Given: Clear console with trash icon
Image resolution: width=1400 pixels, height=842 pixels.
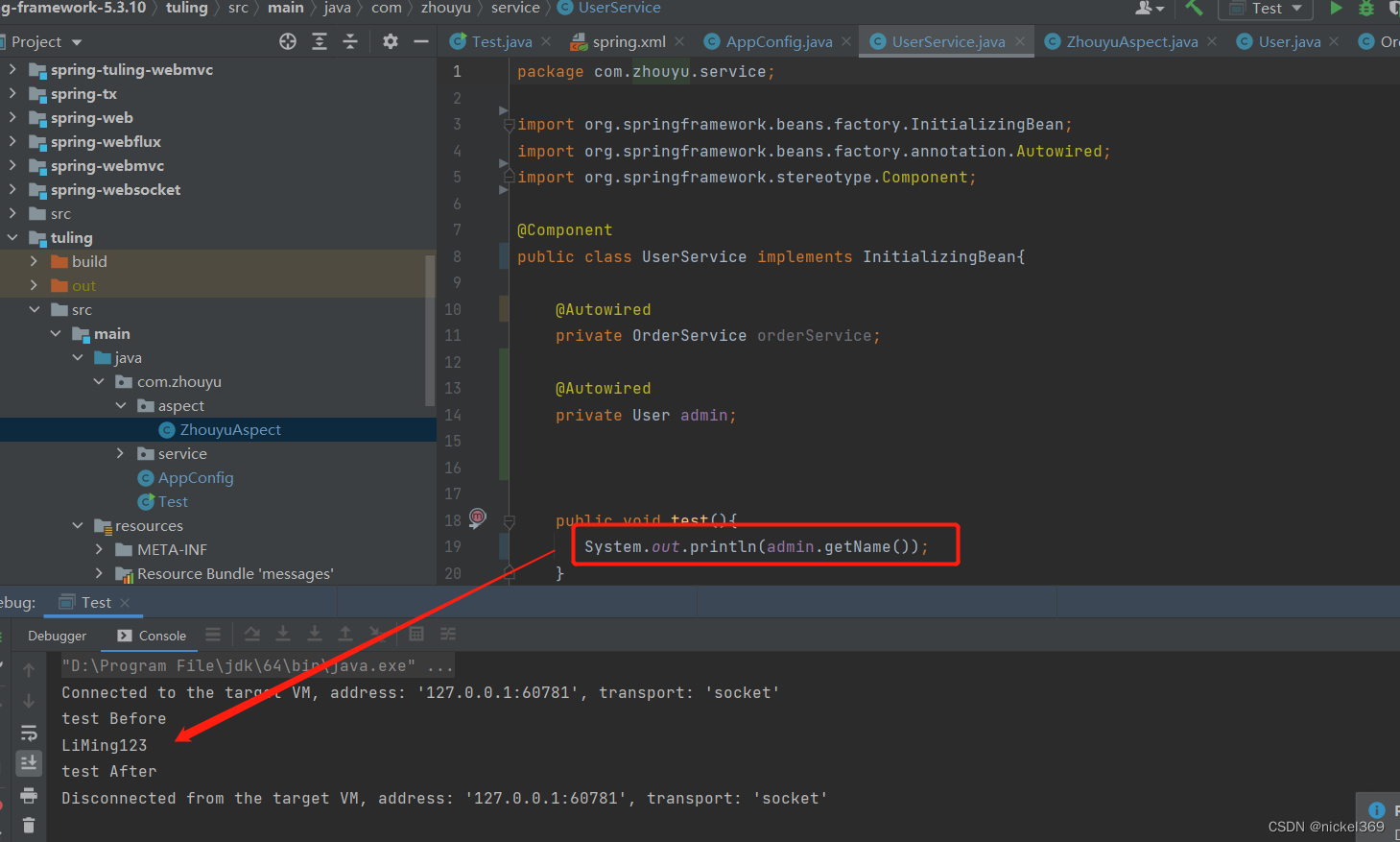Looking at the screenshot, I should [29, 825].
